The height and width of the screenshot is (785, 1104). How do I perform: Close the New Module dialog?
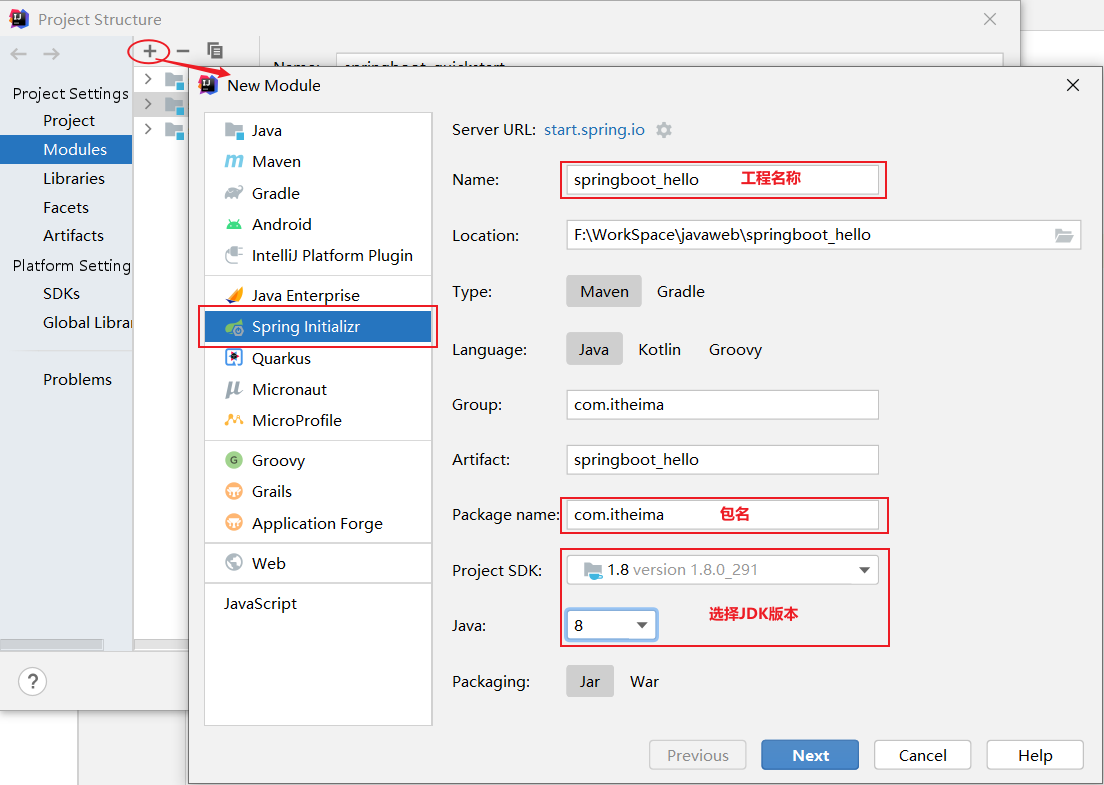tap(1072, 85)
